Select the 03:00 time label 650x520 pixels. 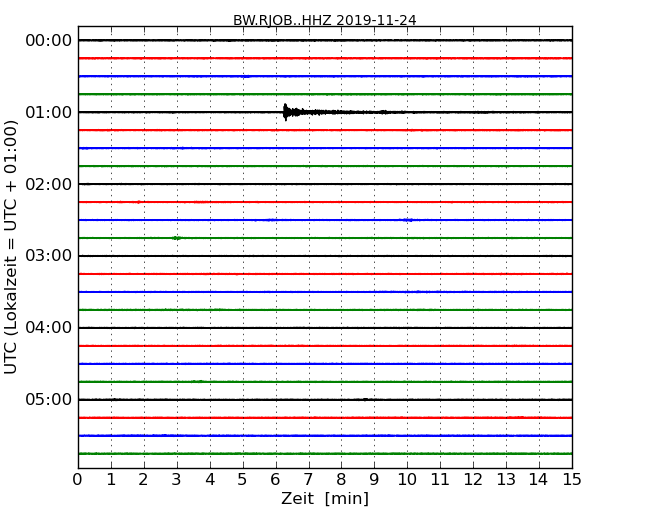(x=49, y=256)
